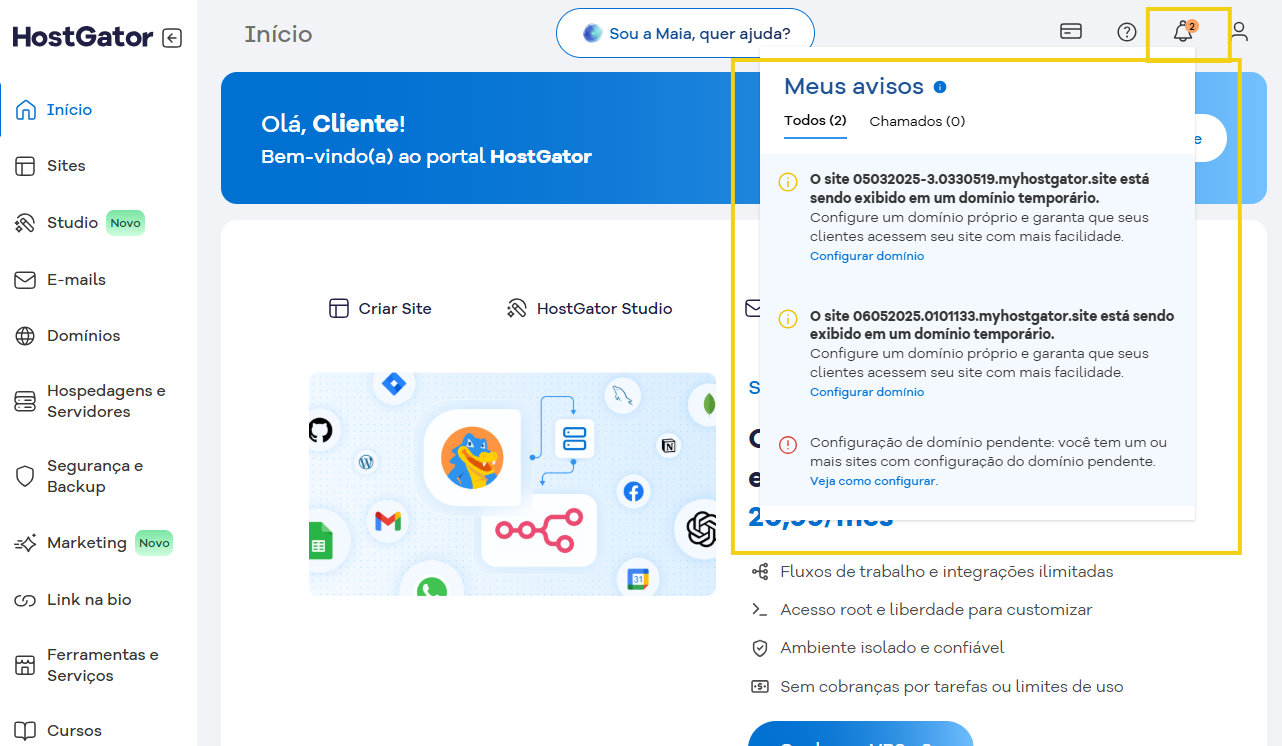Collapse the sidebar with the arrow icon

pyautogui.click(x=172, y=38)
